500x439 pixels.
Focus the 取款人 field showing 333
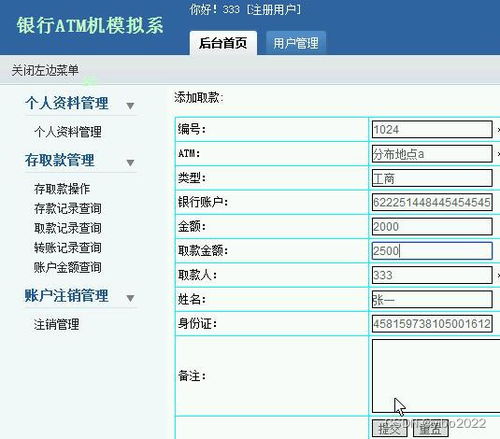point(432,275)
